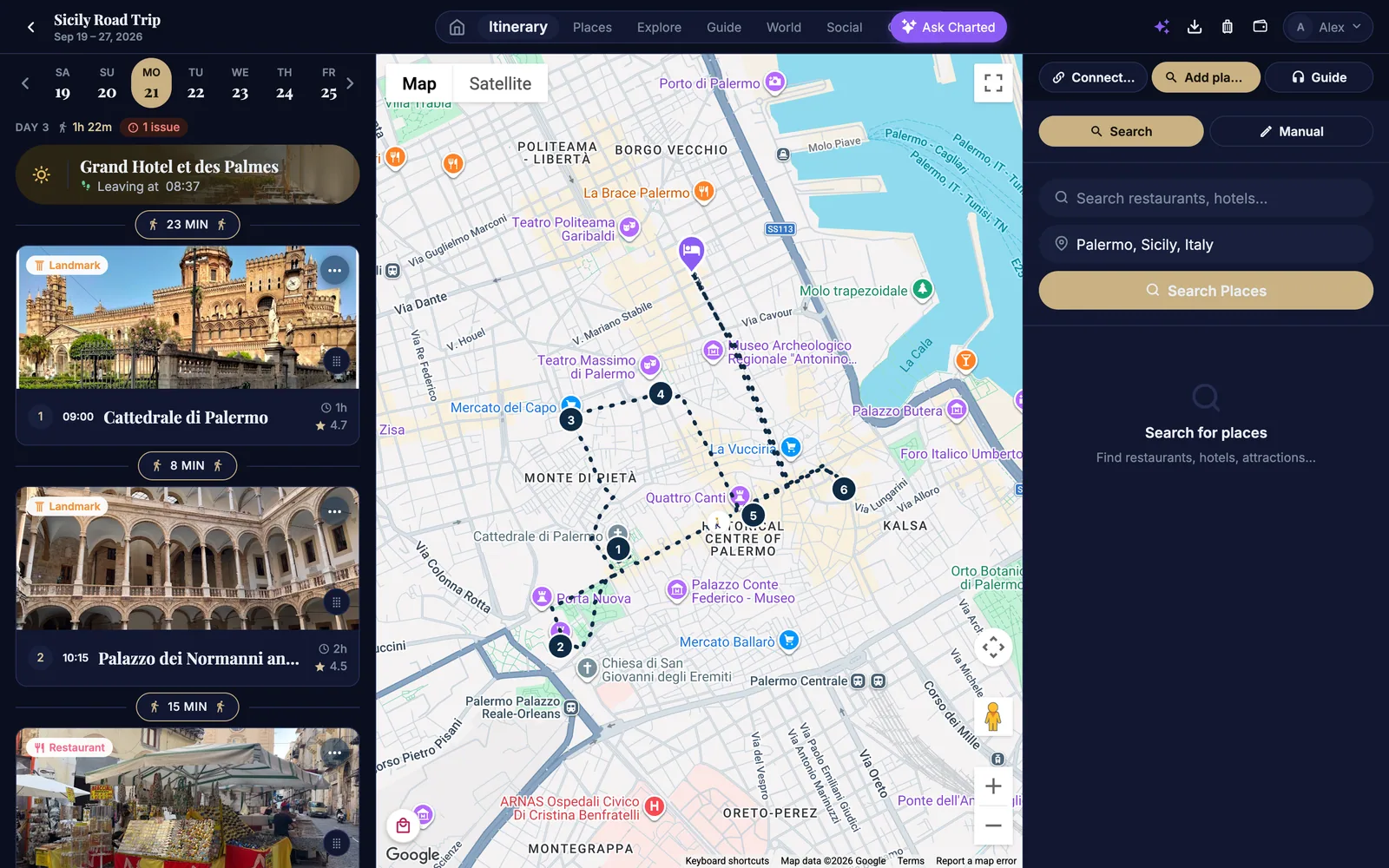Click the sparkle AI icon in the top bar
1389x868 pixels.
pyautogui.click(x=1162, y=27)
